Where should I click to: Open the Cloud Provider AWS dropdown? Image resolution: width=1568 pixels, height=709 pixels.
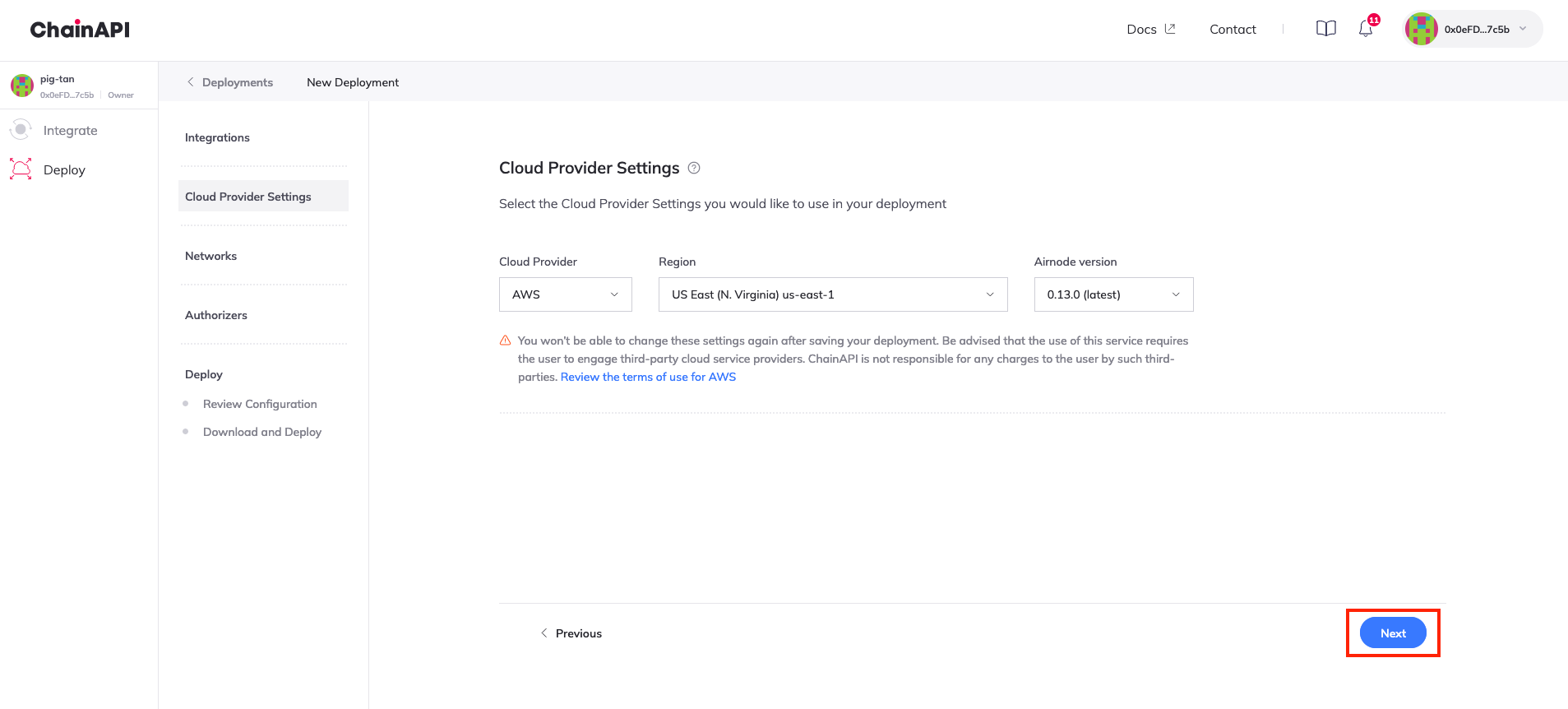point(565,294)
